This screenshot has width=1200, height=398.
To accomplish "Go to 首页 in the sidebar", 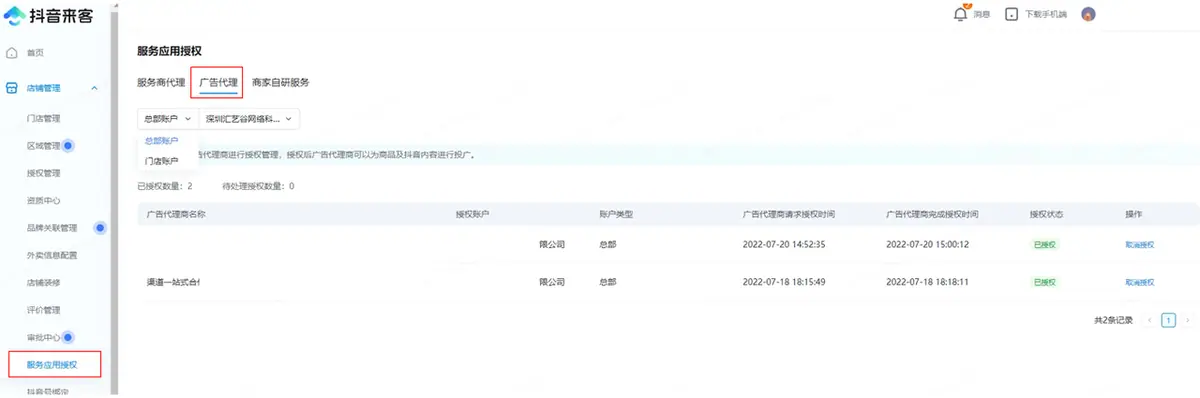I will (x=35, y=52).
